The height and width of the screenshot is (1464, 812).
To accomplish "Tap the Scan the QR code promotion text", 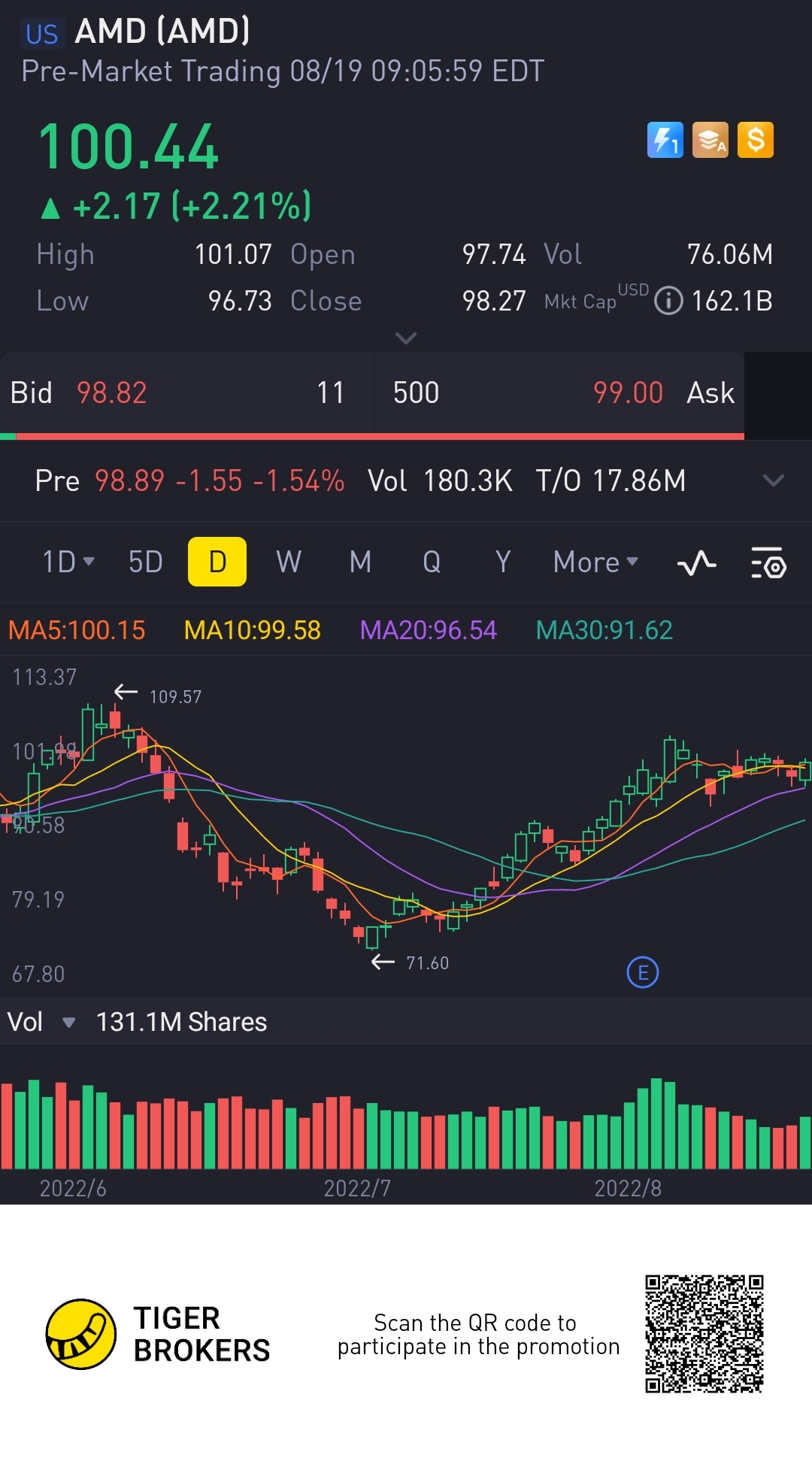I will [x=478, y=1335].
